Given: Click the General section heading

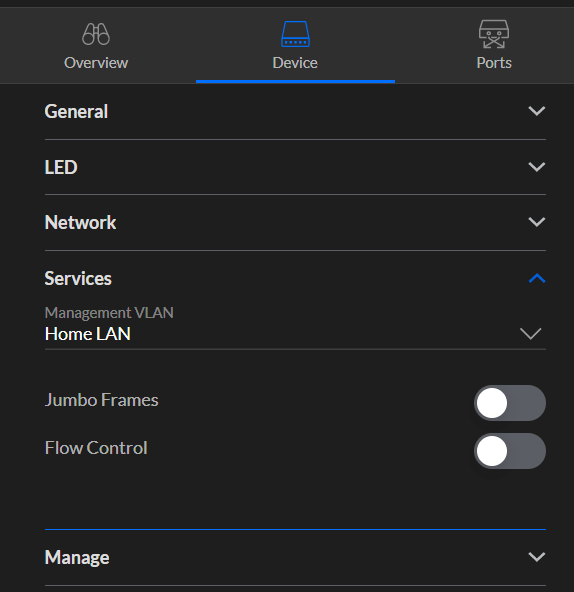Looking at the screenshot, I should 76,111.
